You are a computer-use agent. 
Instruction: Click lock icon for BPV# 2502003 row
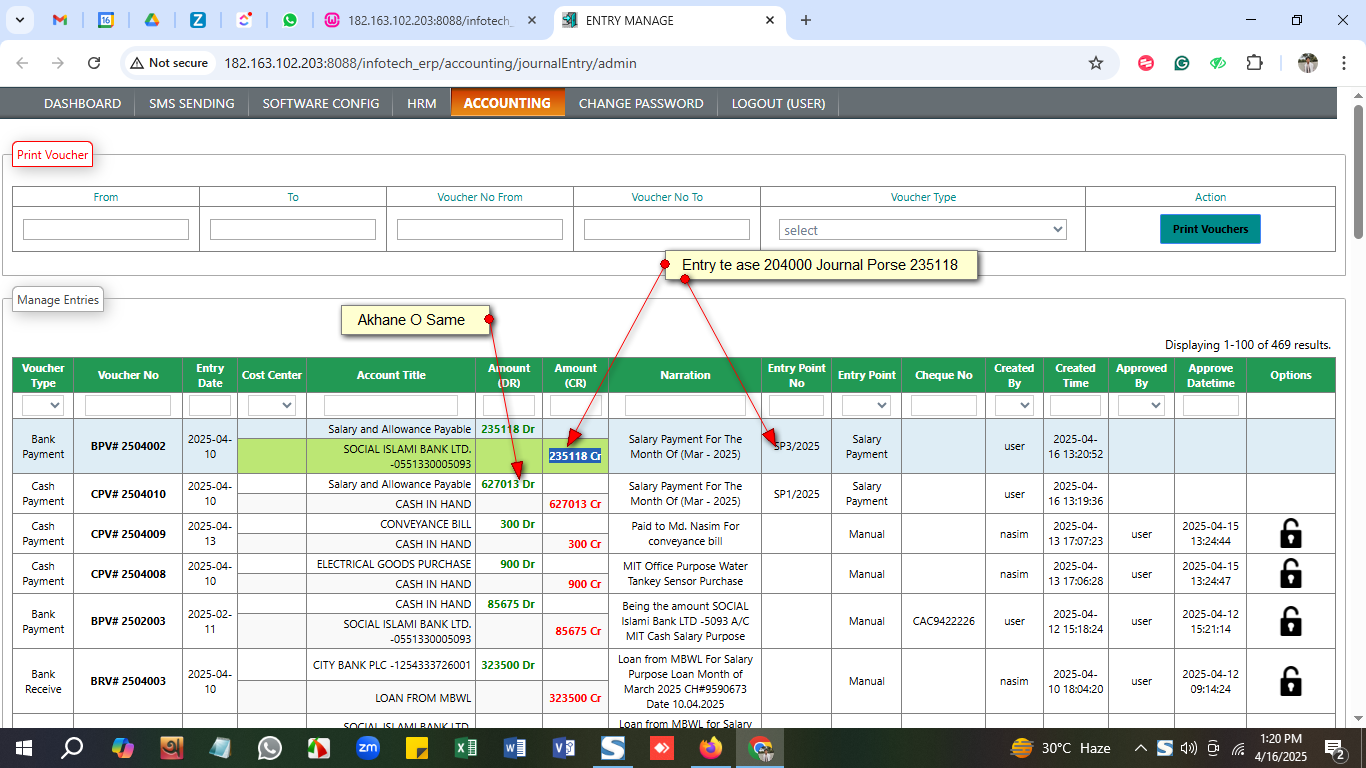click(1291, 621)
